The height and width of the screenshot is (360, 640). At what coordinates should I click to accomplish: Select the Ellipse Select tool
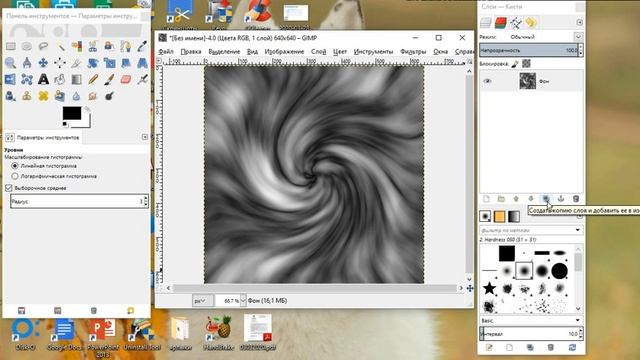point(27,46)
